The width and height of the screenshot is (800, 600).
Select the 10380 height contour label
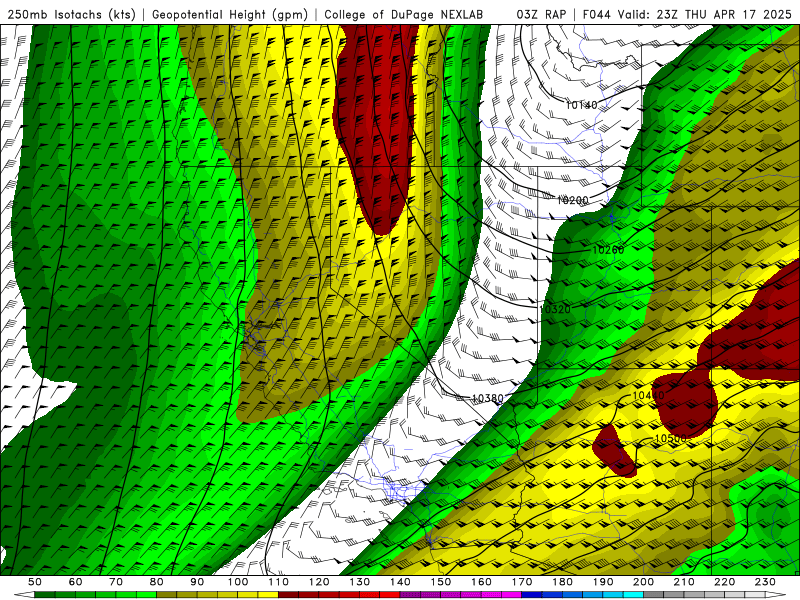click(x=488, y=398)
